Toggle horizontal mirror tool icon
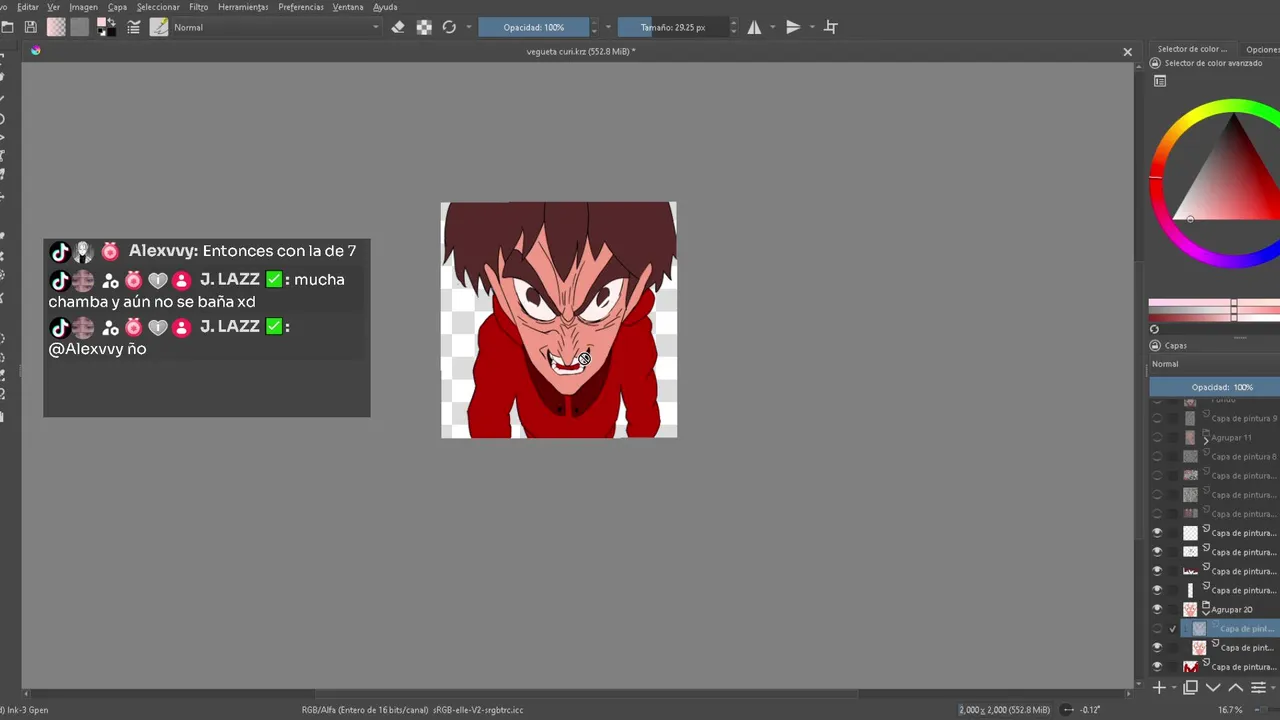This screenshot has width=1280, height=720. pos(754,27)
